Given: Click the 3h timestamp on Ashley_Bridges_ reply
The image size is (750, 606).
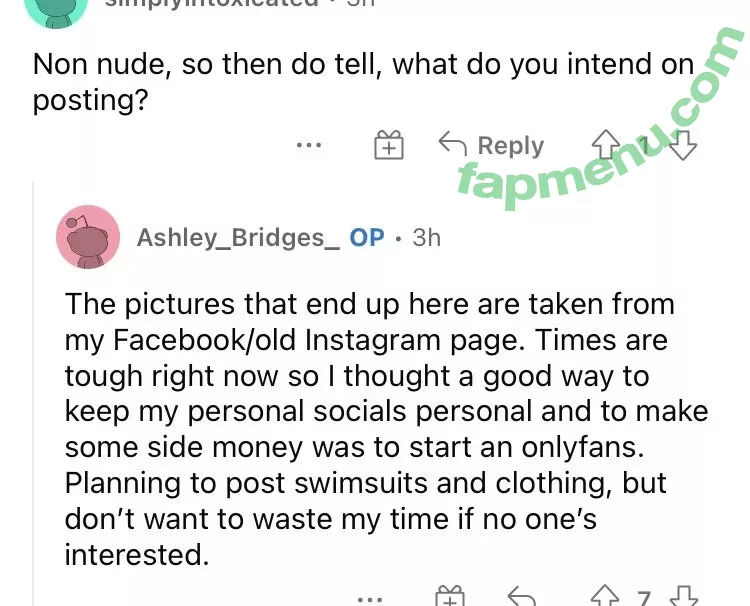Looking at the screenshot, I should tap(427, 238).
